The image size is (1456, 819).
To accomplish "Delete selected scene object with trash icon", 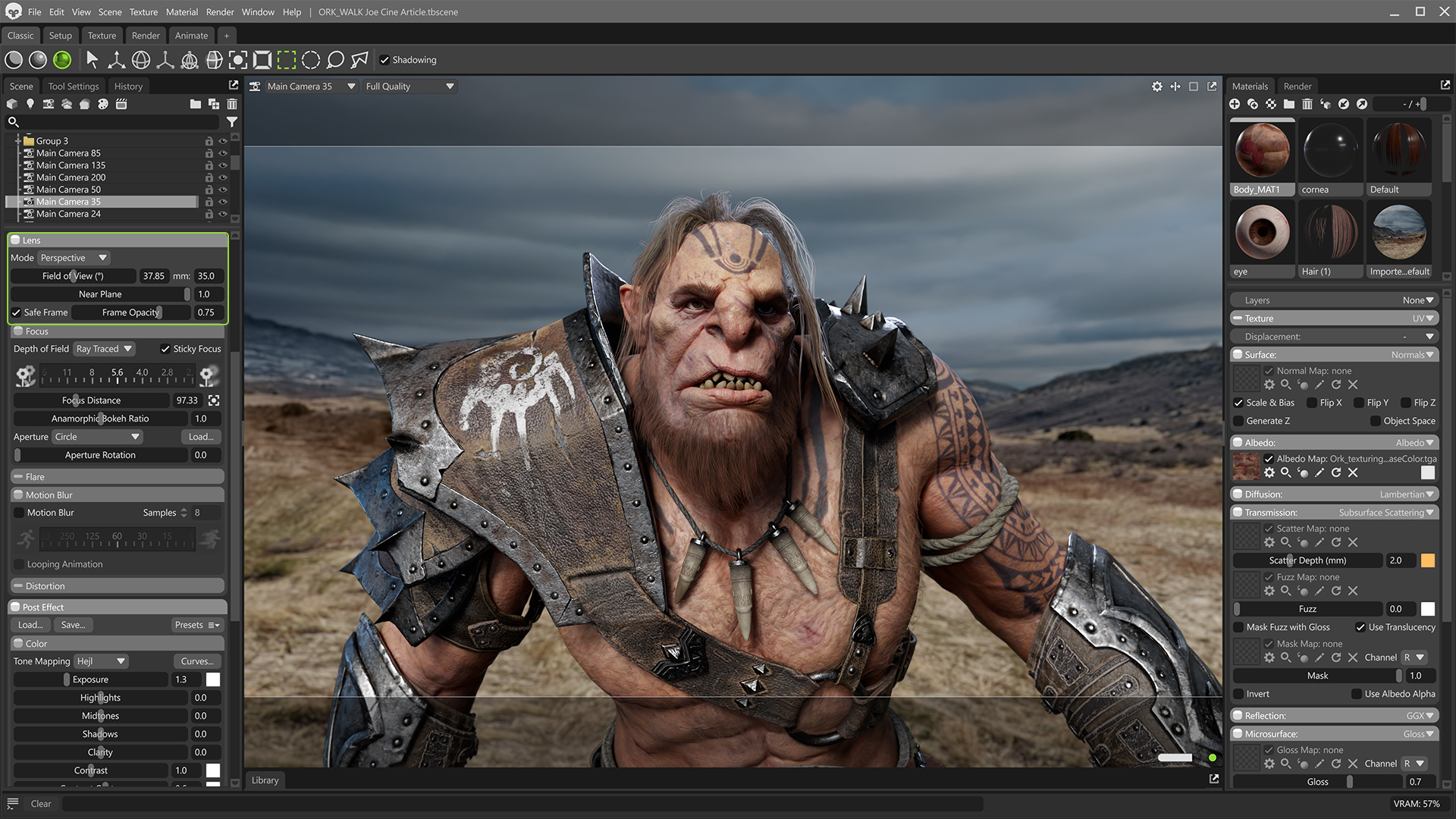I will tap(232, 104).
